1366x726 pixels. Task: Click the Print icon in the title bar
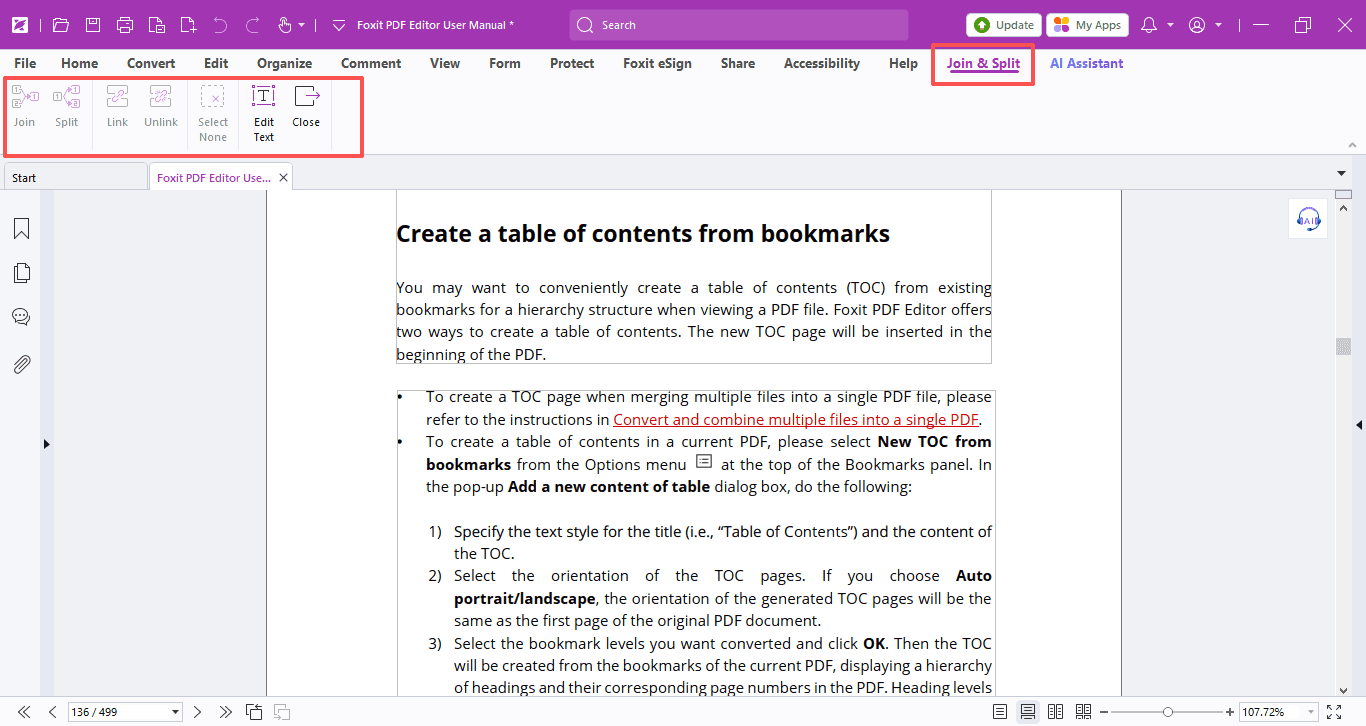[125, 25]
